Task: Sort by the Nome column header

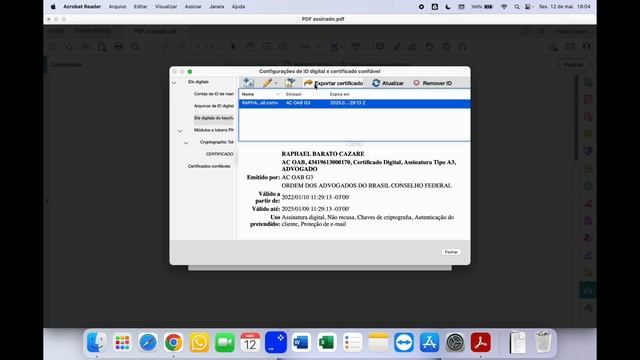Action: coord(260,94)
